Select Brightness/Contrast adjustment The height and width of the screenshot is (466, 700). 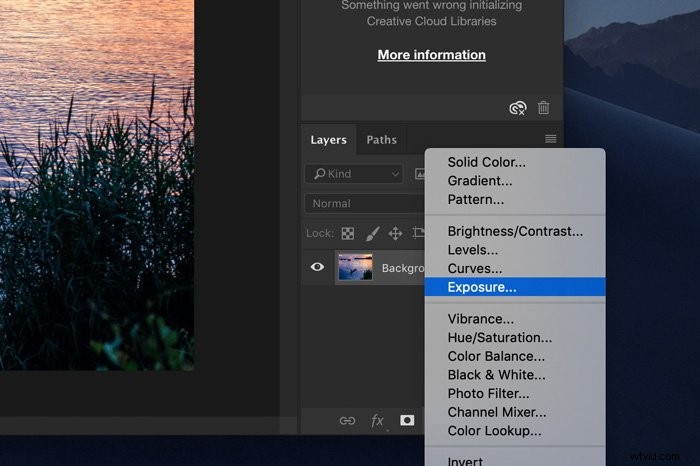[x=515, y=231]
